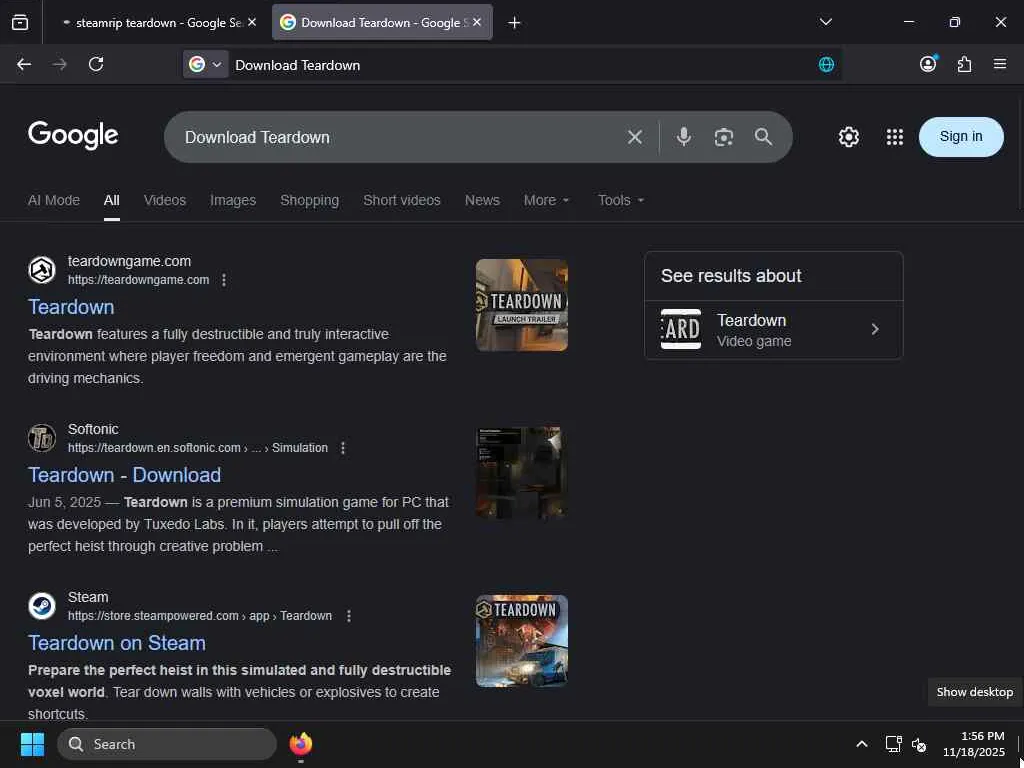1024x768 pixels.
Task: Click the translate globe icon in address bar
Action: coord(826,64)
